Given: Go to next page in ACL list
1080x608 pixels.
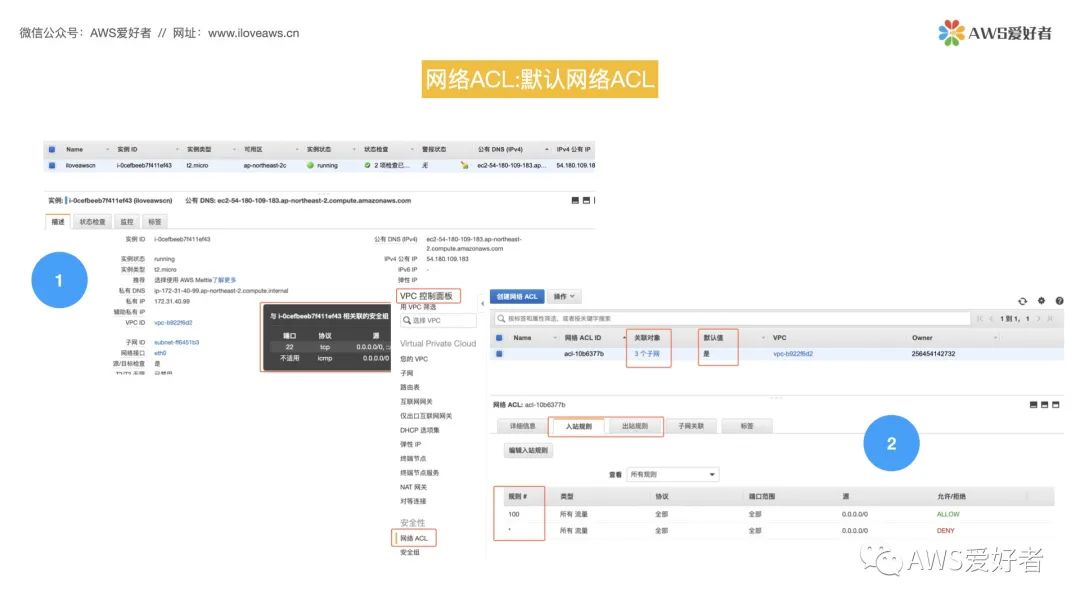Looking at the screenshot, I should pos(1039,319).
